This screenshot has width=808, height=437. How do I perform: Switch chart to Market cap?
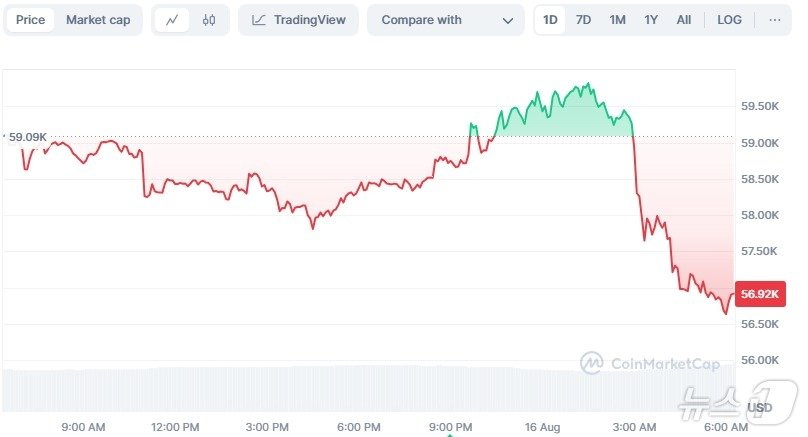(98, 20)
